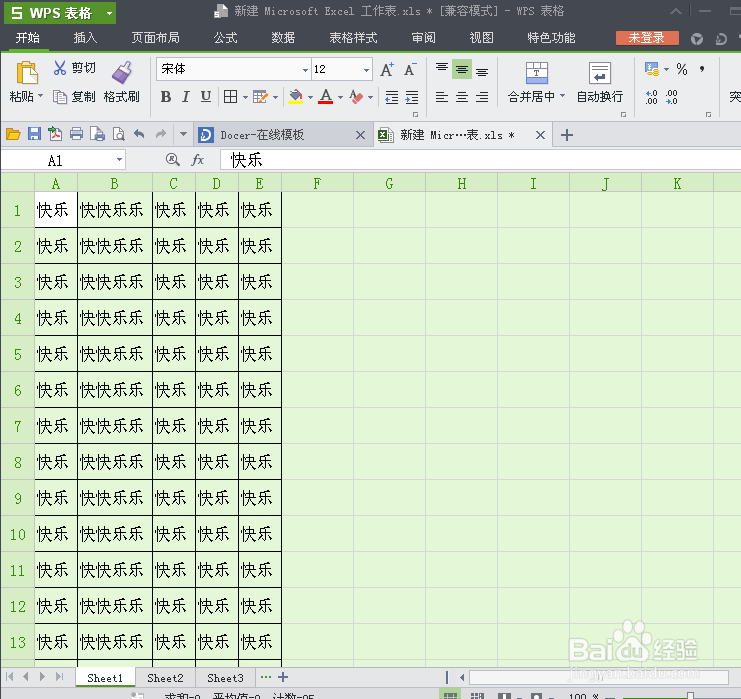Click the Cut (剪切) scissors icon
741x699 pixels.
point(60,68)
